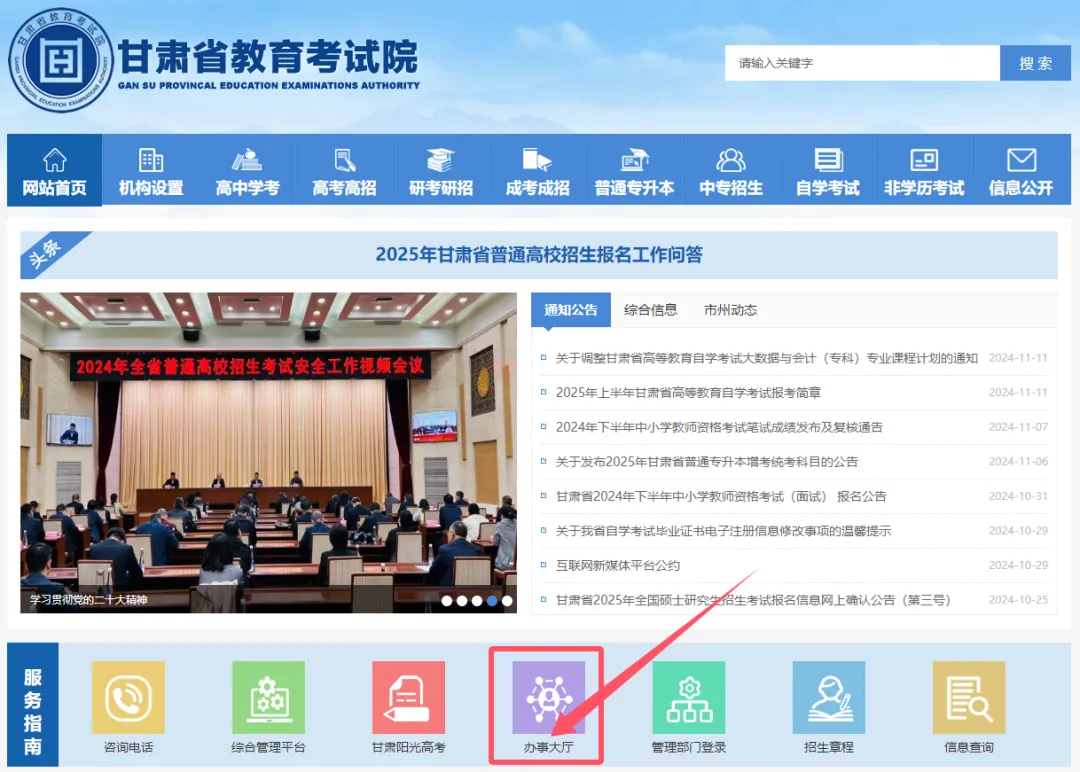
Task: Click the 招生章程 icon
Action: click(x=828, y=697)
